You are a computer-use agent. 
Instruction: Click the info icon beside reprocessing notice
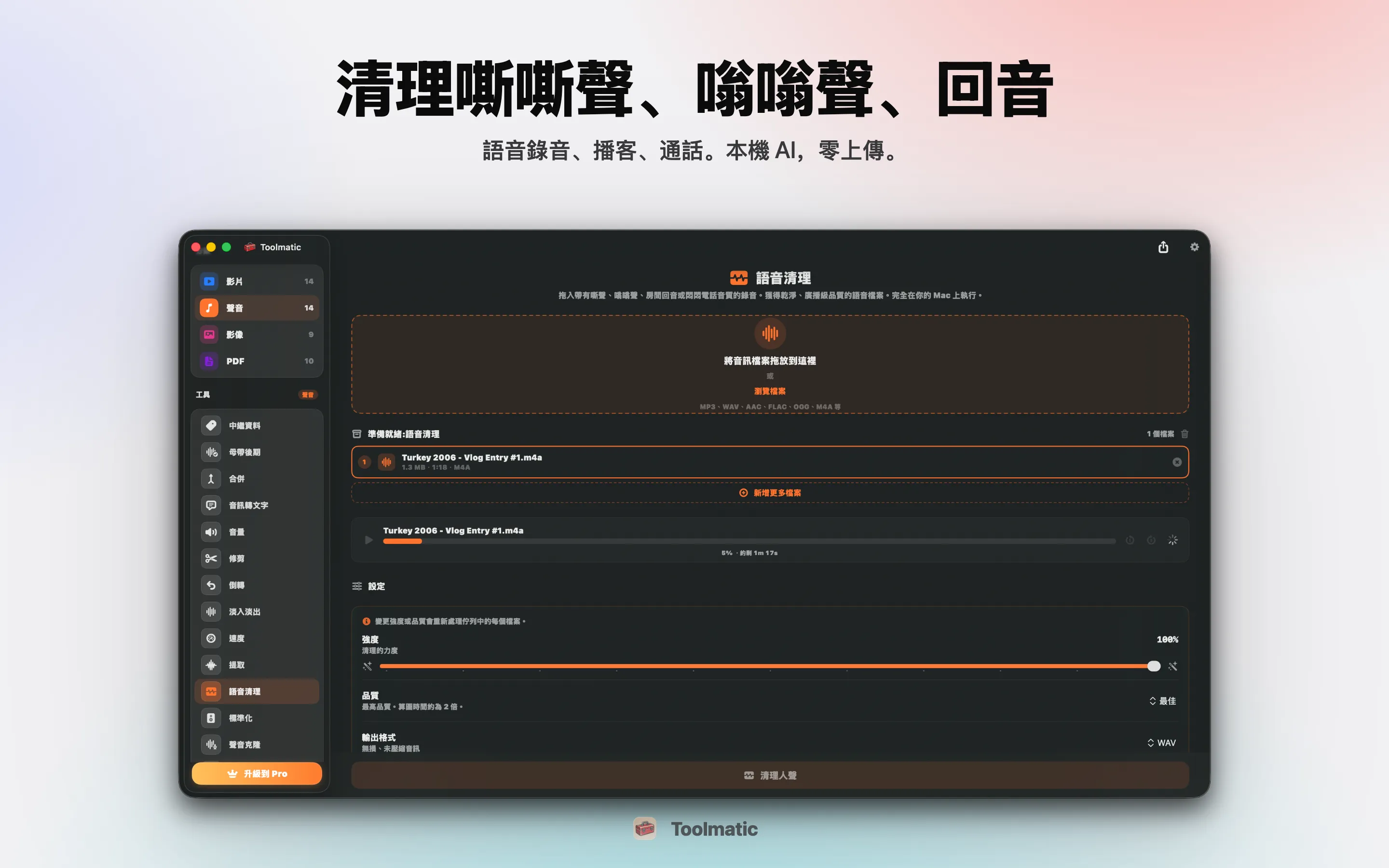click(x=366, y=621)
